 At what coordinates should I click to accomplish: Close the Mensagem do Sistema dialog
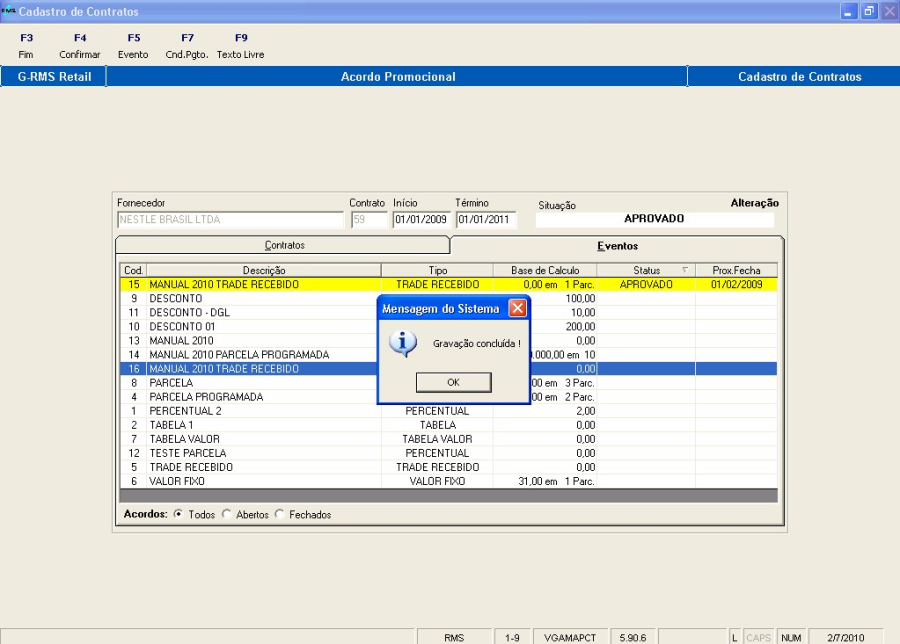pyautogui.click(x=517, y=308)
